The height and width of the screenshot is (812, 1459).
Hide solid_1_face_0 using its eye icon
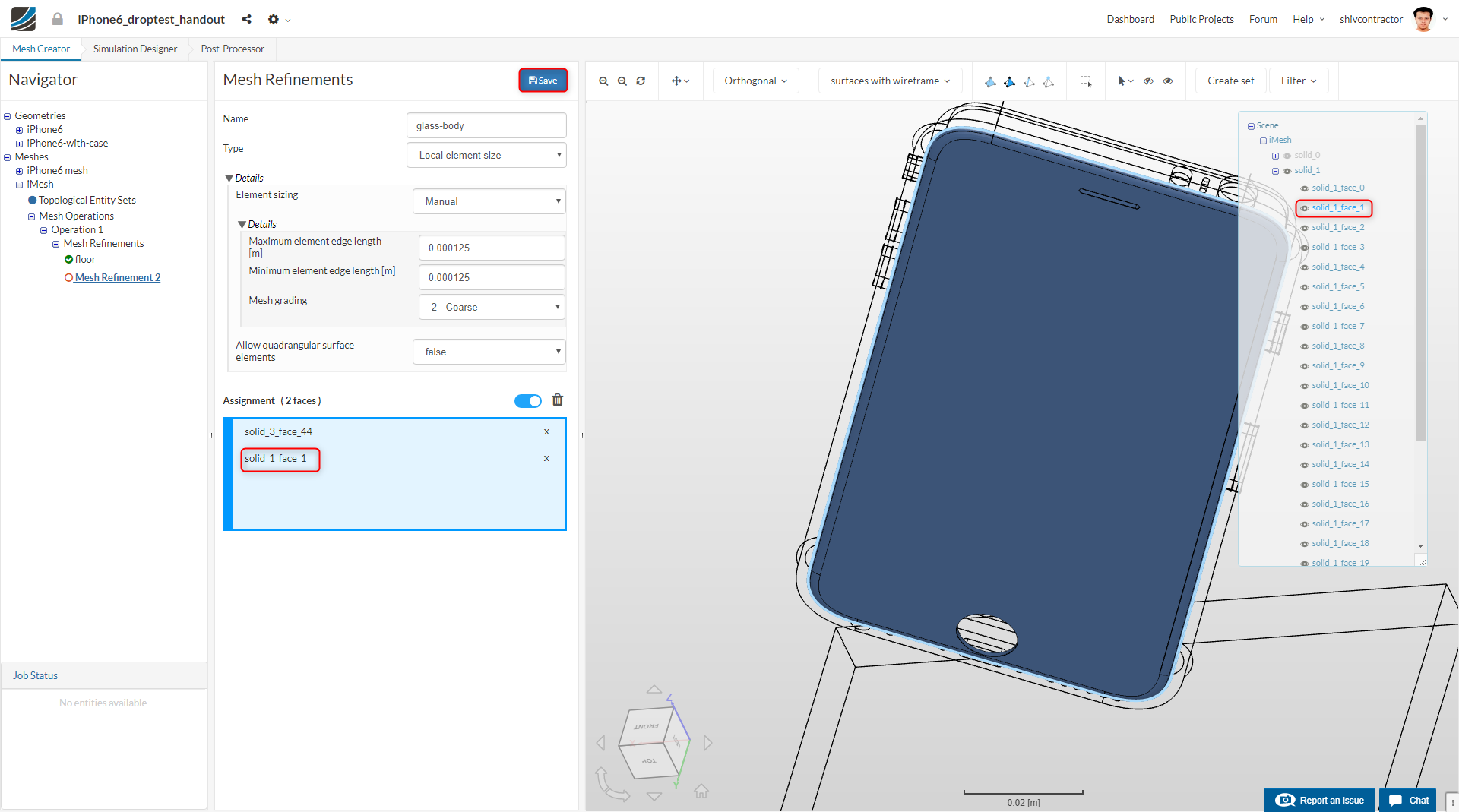(1304, 188)
